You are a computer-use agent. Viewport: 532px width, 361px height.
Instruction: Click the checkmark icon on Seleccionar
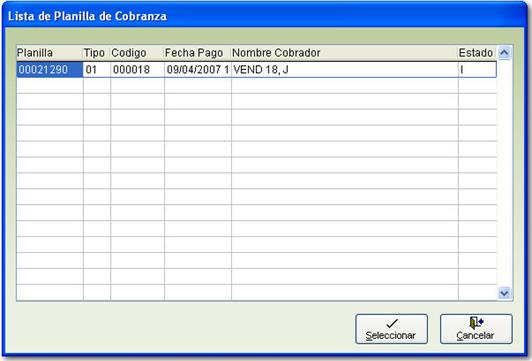tap(392, 323)
